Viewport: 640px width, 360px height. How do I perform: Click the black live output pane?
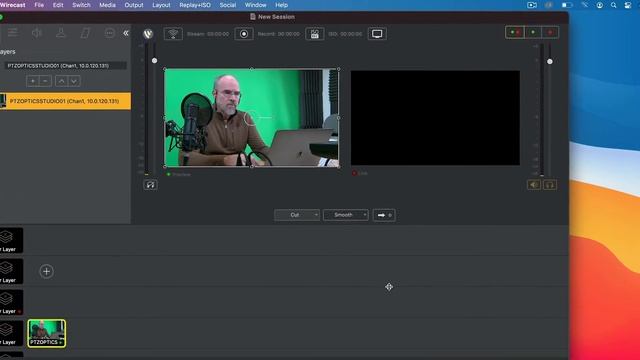[435, 118]
